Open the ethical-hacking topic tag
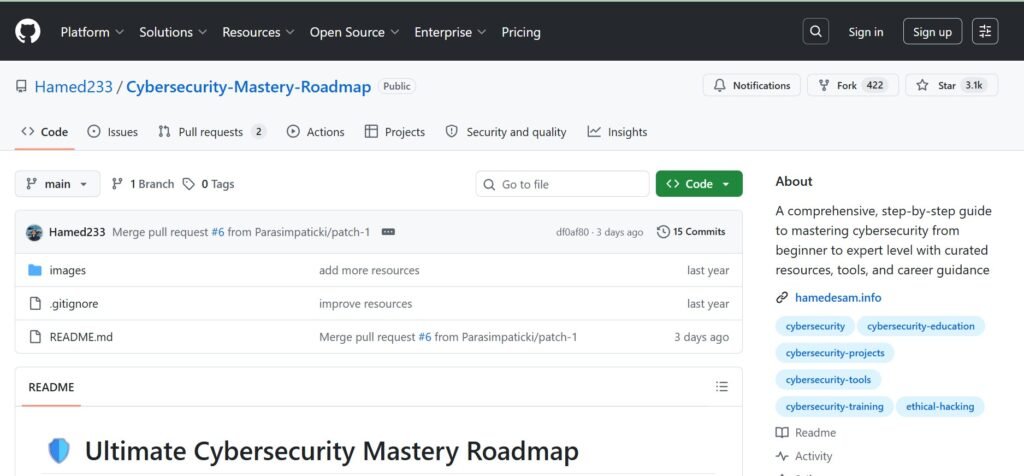This screenshot has width=1024, height=476. (x=940, y=407)
